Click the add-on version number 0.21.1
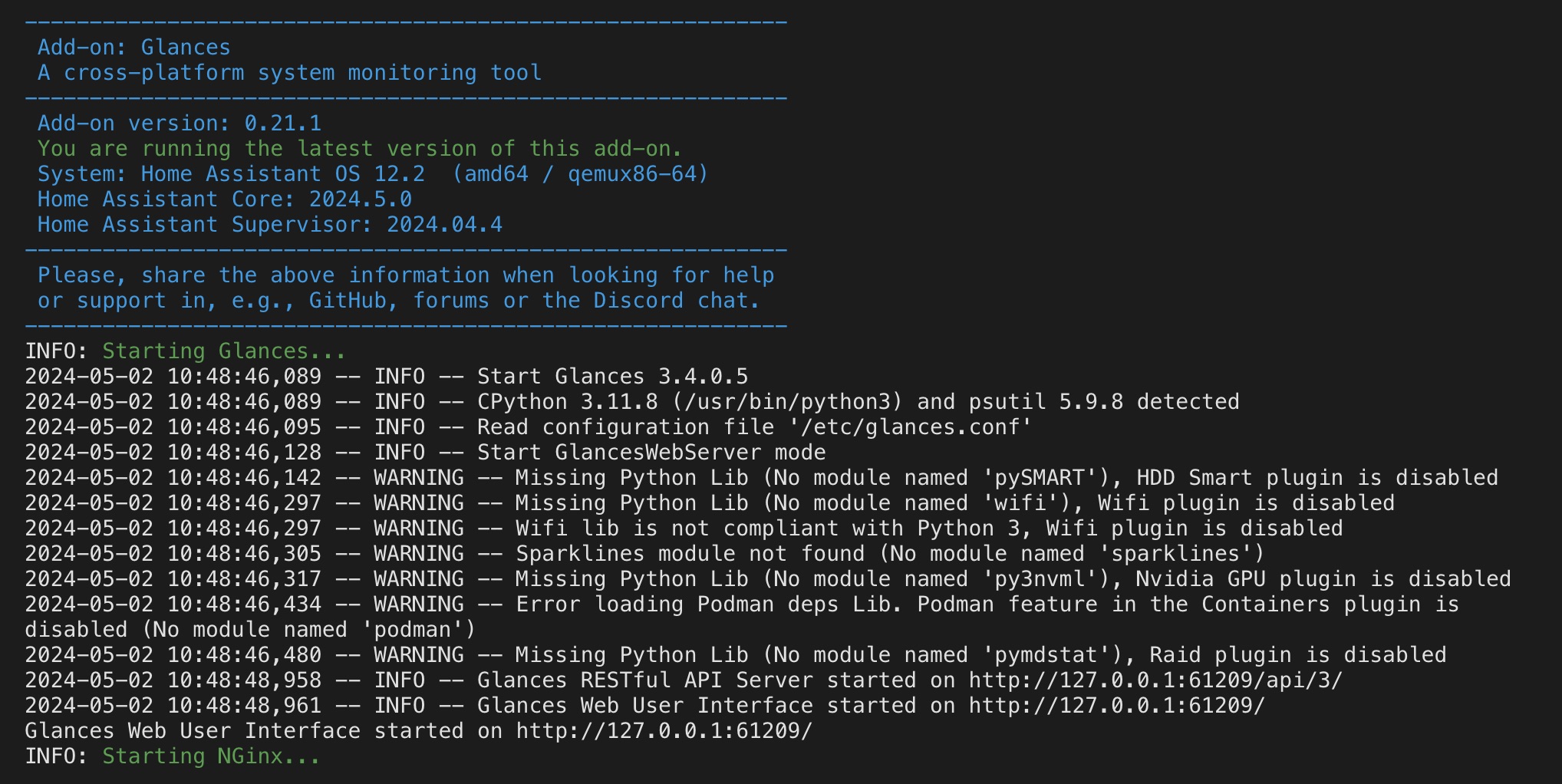This screenshot has width=1562, height=784. pyautogui.click(x=282, y=124)
